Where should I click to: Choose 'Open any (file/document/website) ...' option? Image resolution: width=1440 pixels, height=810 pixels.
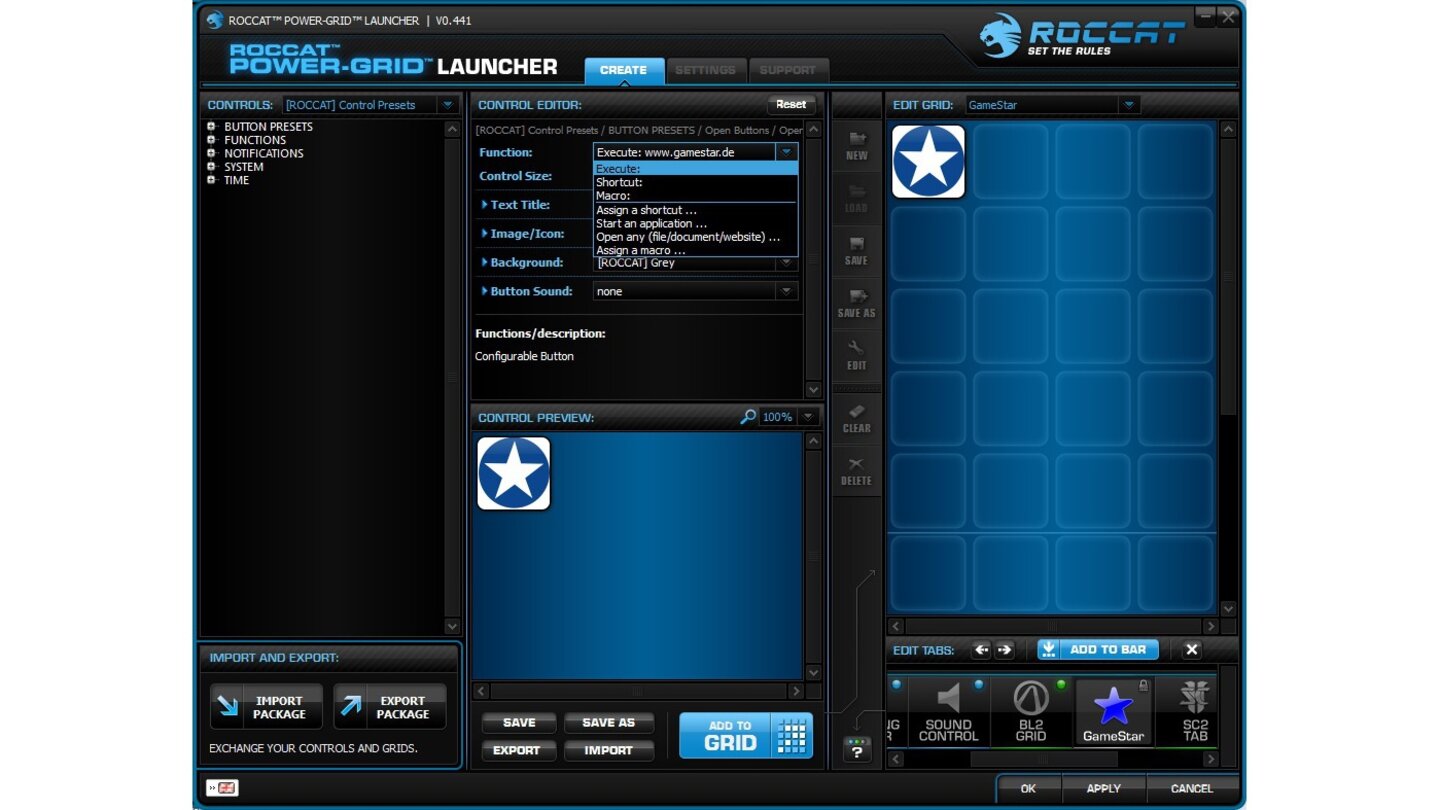pos(695,237)
